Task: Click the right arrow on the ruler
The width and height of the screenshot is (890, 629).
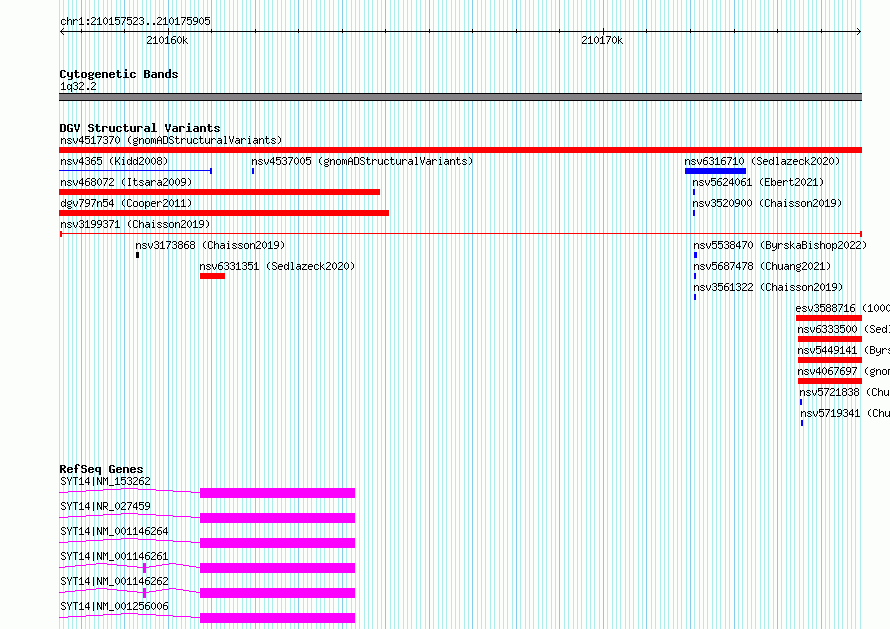Action: (x=859, y=31)
